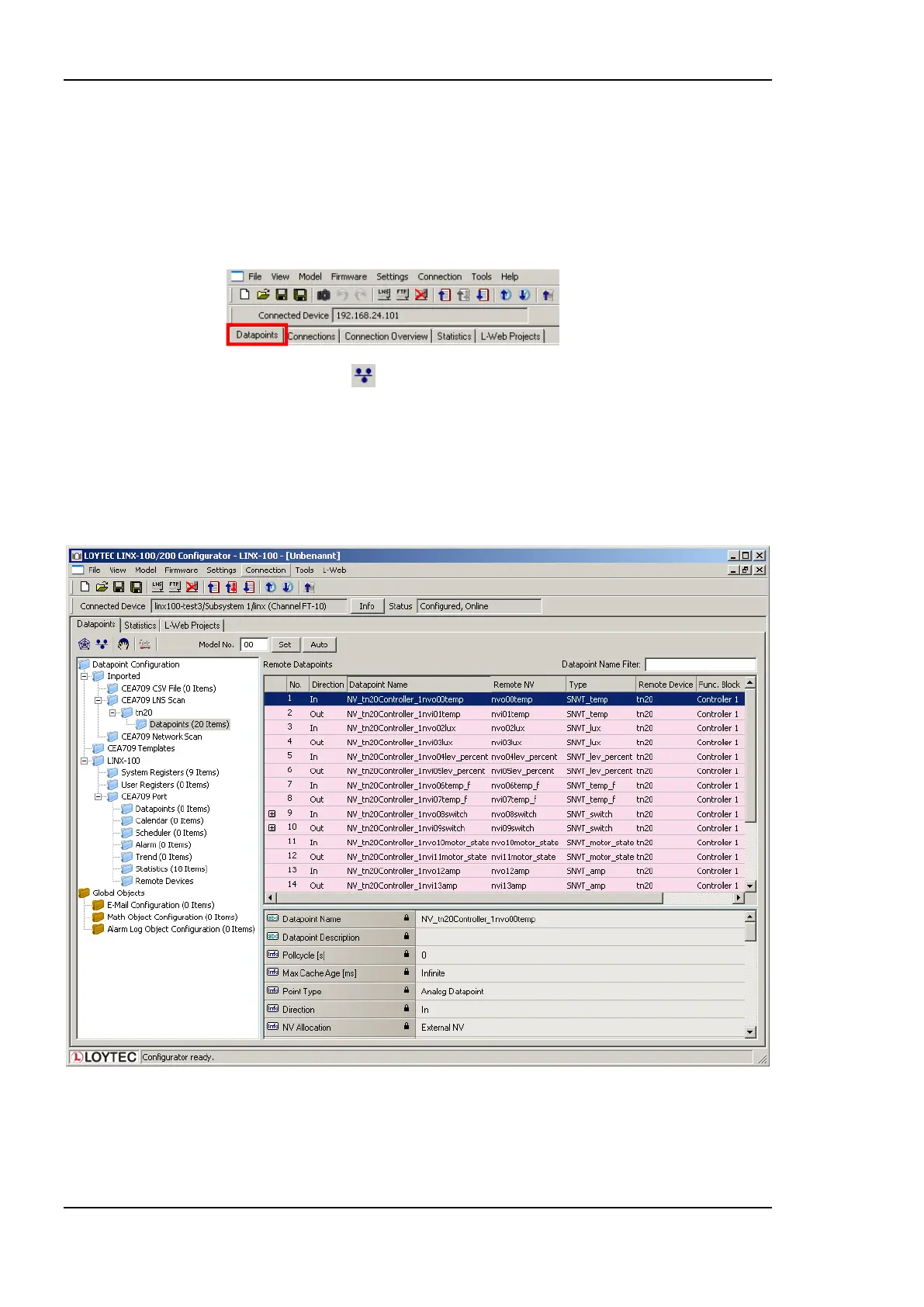Click the second Save As disk icon in the Configurator window
This screenshot has width=924, height=1307.
pos(136,587)
